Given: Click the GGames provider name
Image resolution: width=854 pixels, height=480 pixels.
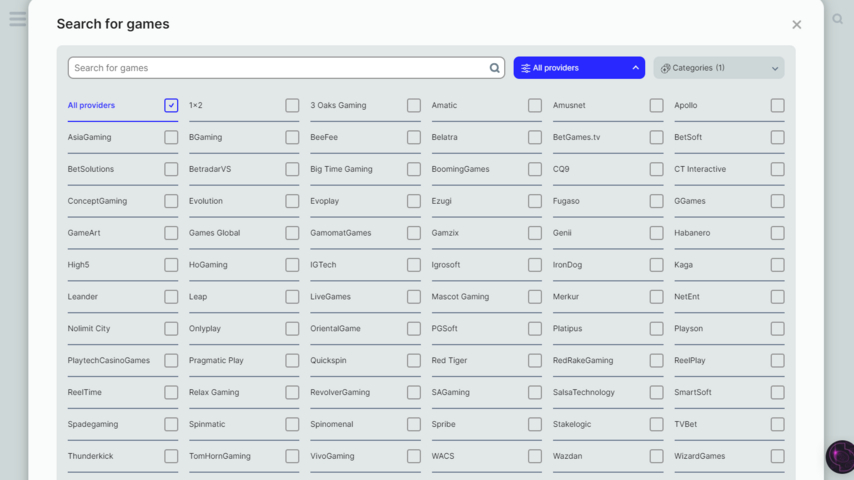Looking at the screenshot, I should coord(690,201).
